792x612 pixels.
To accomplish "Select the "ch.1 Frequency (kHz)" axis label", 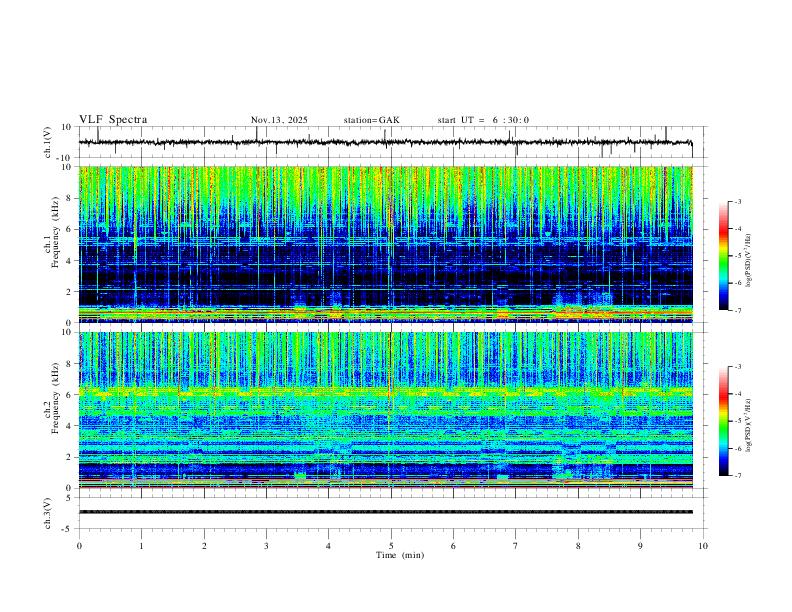I will pos(52,244).
